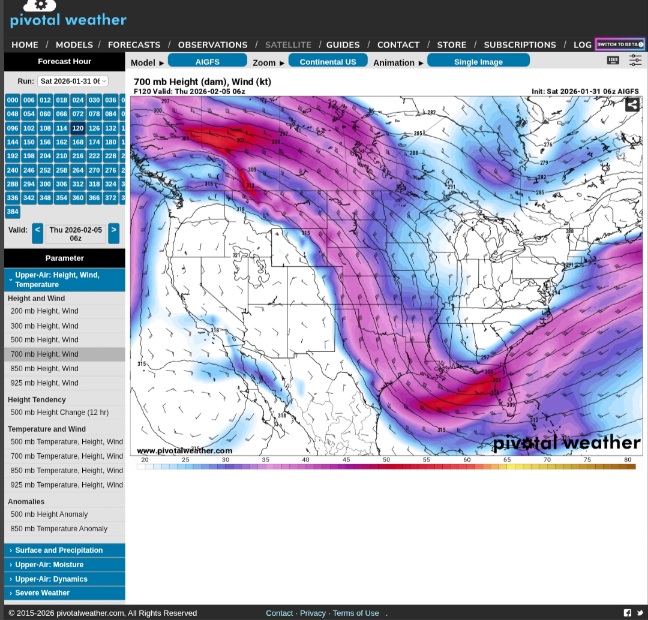The height and width of the screenshot is (620, 648).
Task: Expand the Severe Weather section
Action: 64,593
